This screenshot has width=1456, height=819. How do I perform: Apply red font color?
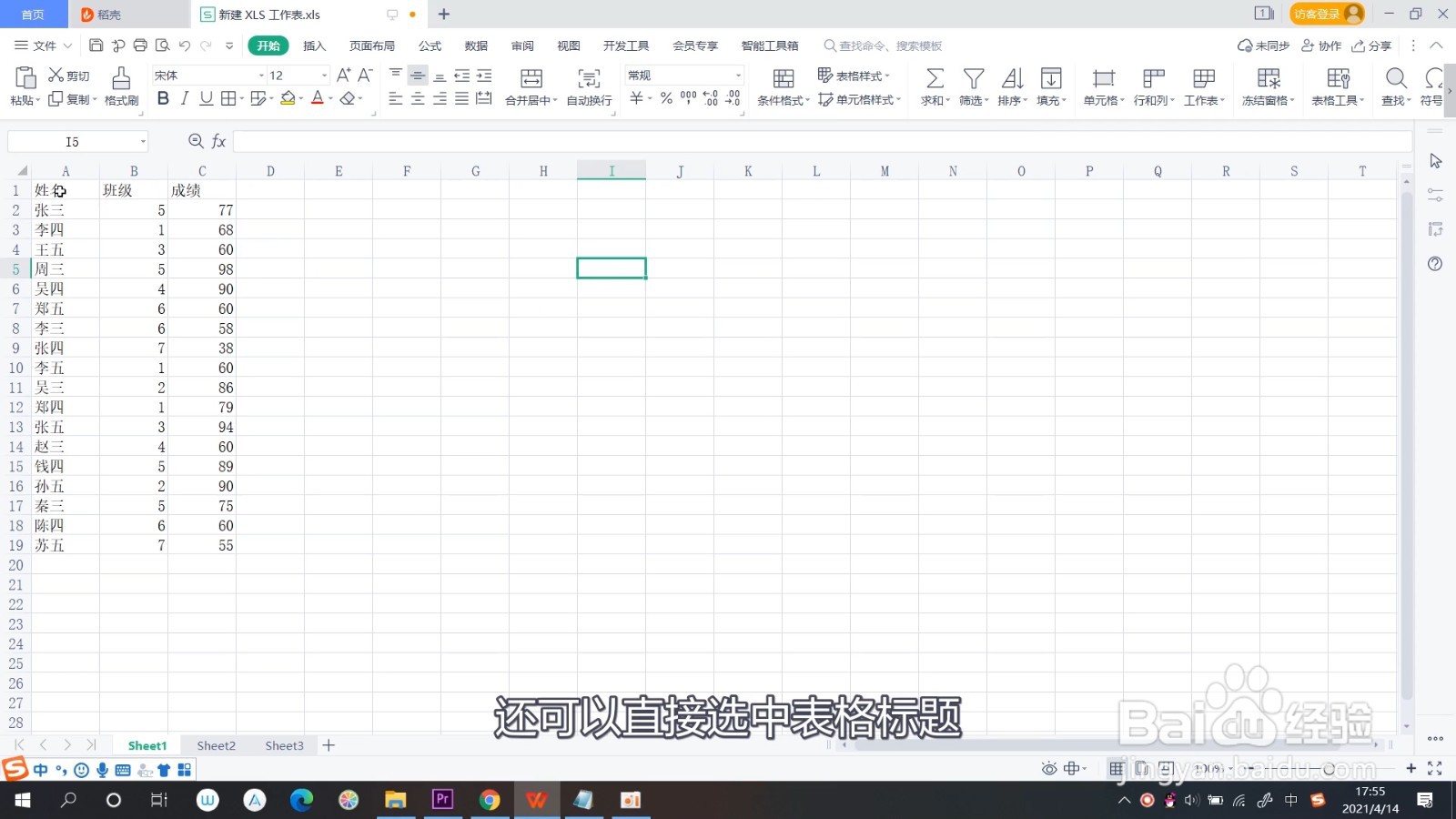point(318,98)
